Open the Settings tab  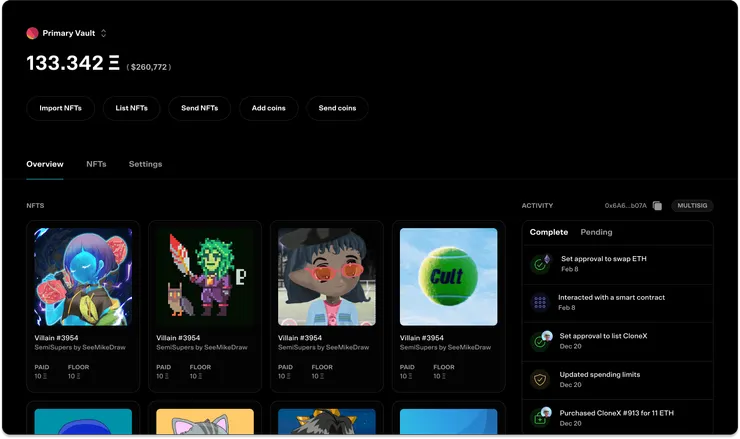[145, 164]
